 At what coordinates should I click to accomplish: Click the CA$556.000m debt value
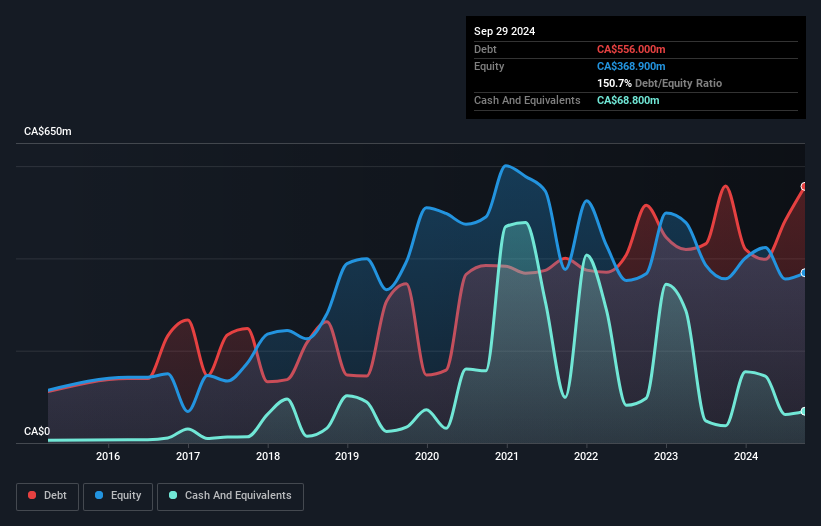[631, 49]
